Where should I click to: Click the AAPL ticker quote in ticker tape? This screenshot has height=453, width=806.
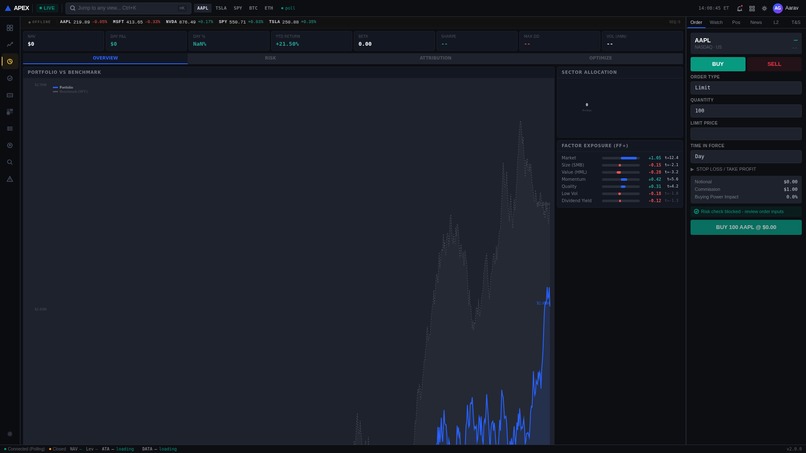(83, 22)
